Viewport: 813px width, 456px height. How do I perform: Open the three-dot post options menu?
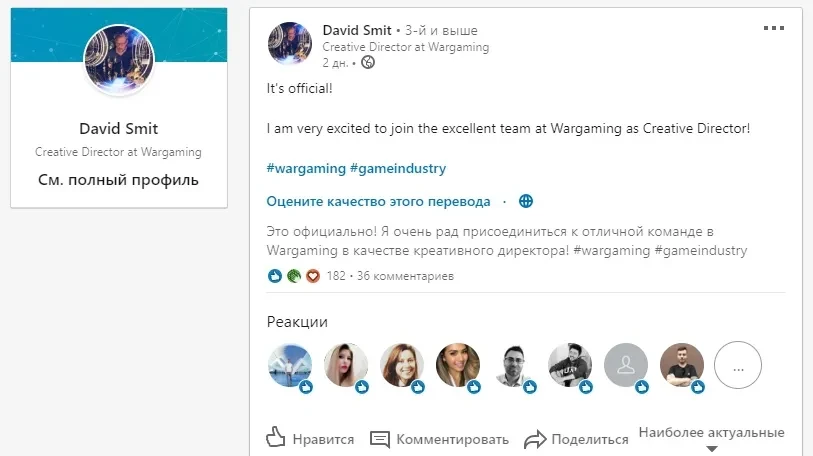[773, 28]
